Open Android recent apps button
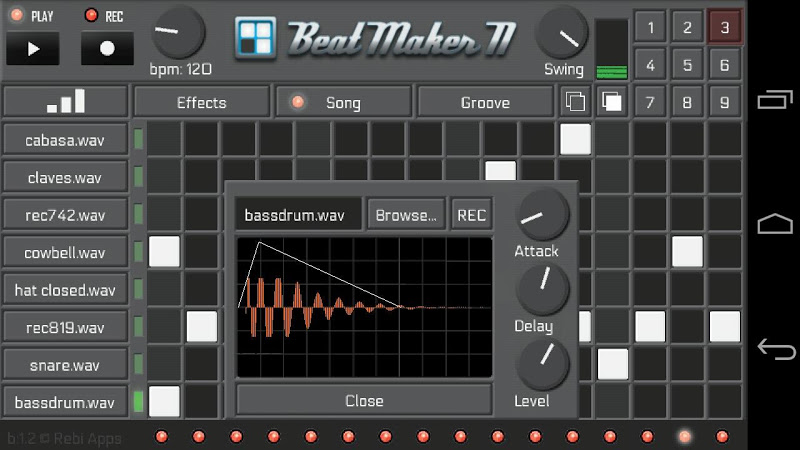 pos(774,99)
